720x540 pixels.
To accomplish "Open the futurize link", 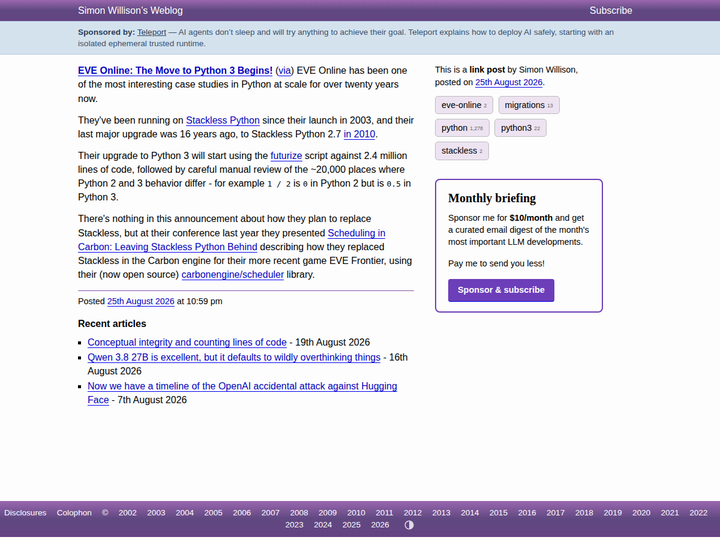I will tap(286, 156).
